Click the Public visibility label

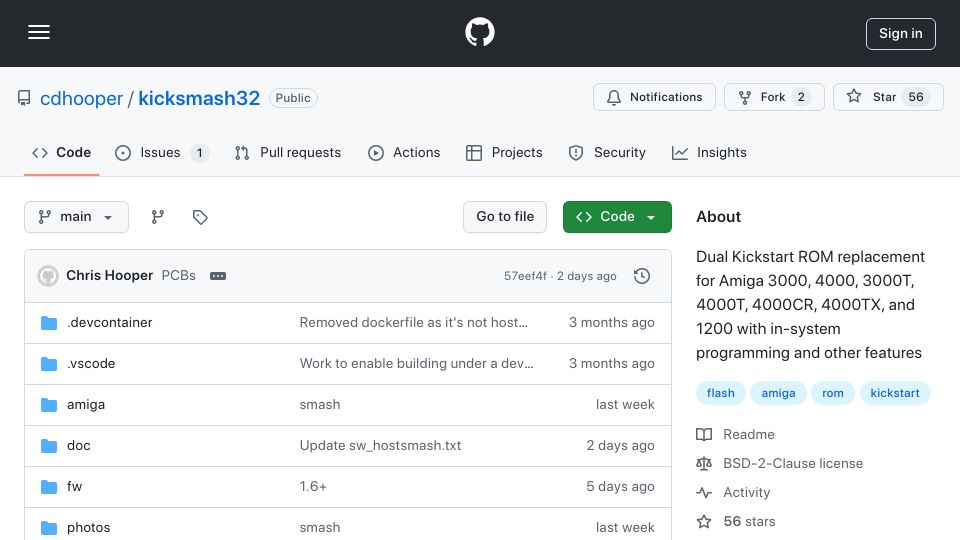[x=293, y=98]
